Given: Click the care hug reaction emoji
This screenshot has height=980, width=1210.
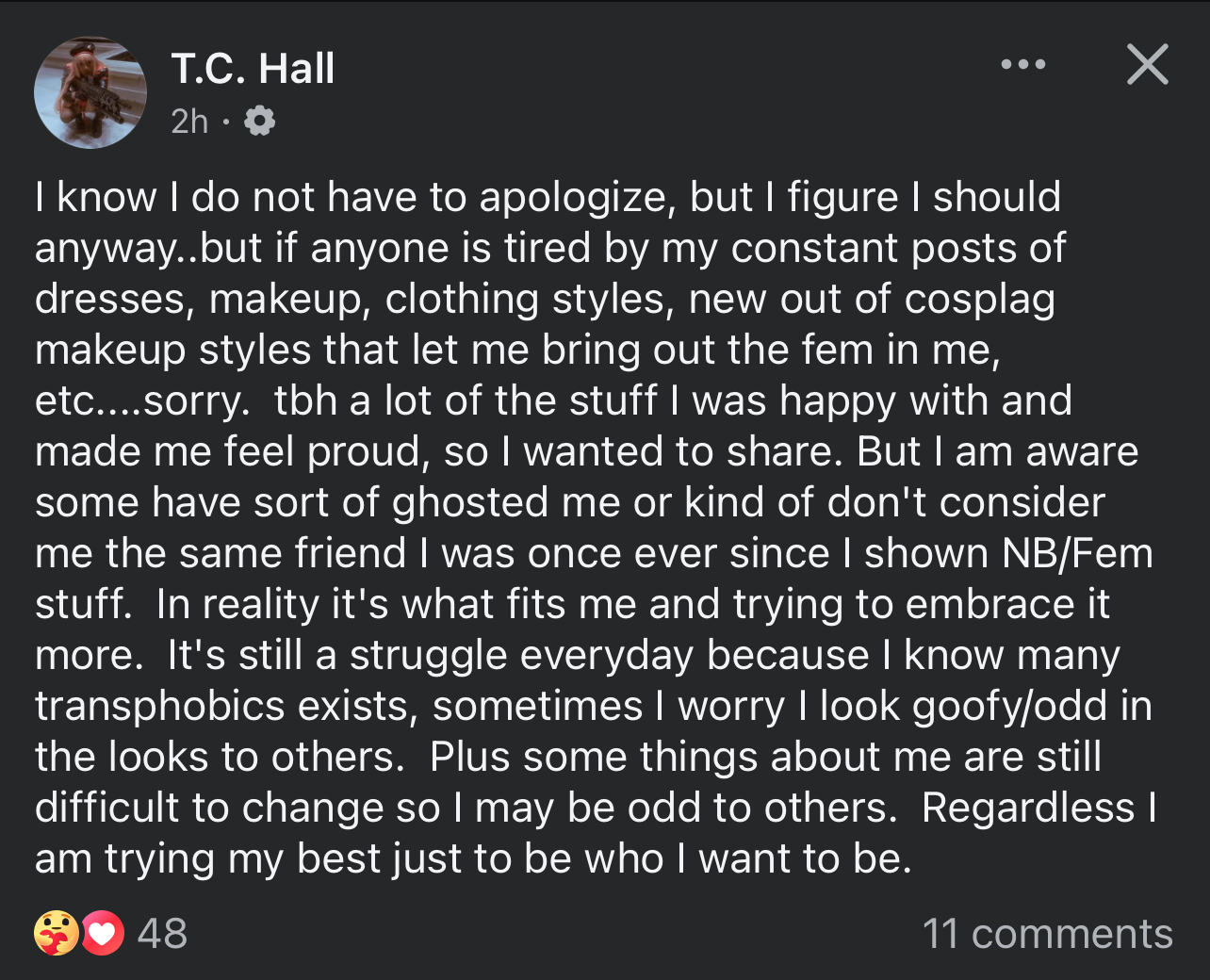Looking at the screenshot, I should pyautogui.click(x=56, y=933).
